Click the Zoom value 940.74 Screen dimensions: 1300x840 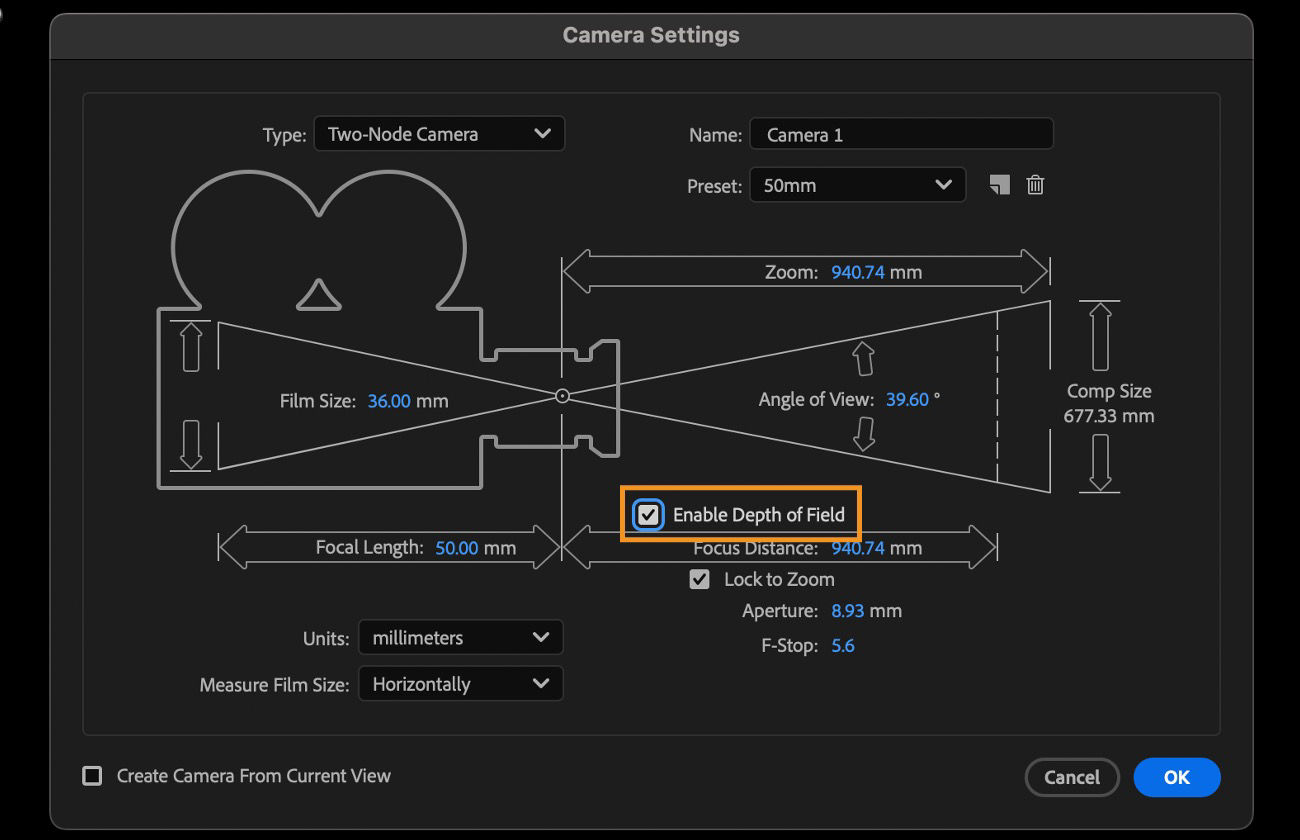[858, 272]
